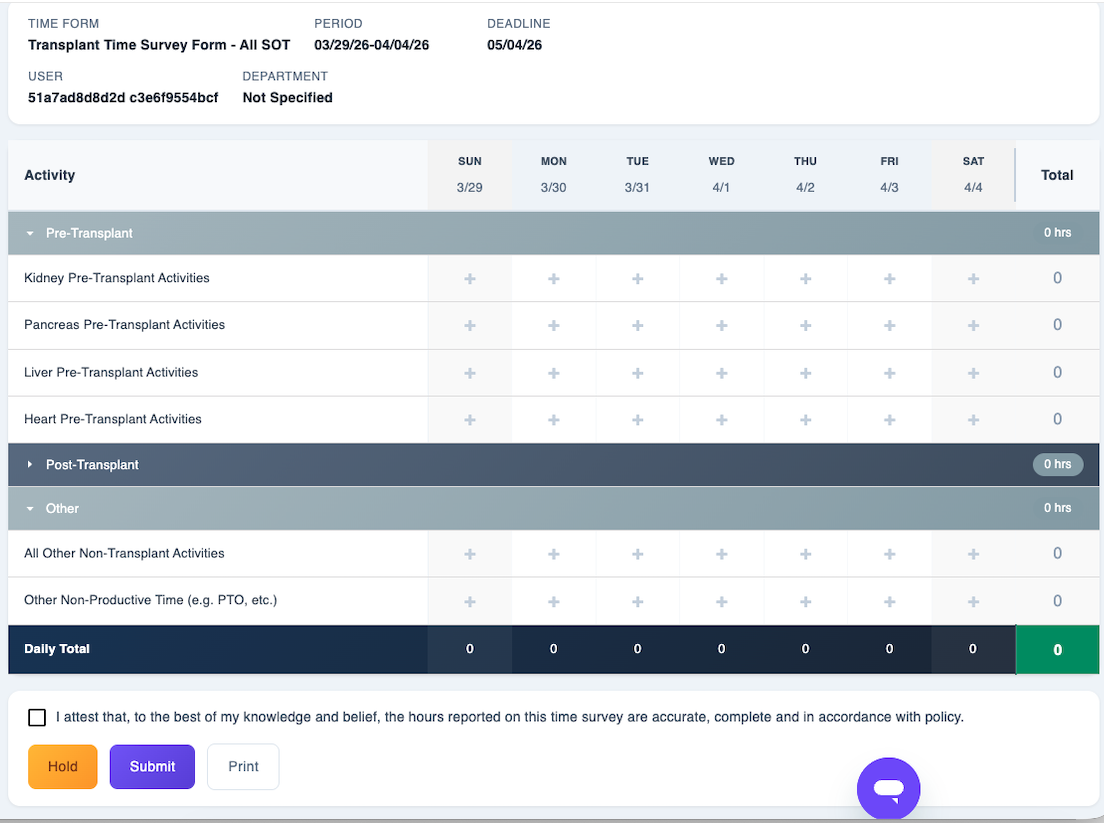The image size is (1104, 823).
Task: Click the Not Specified department value
Action: pos(287,98)
